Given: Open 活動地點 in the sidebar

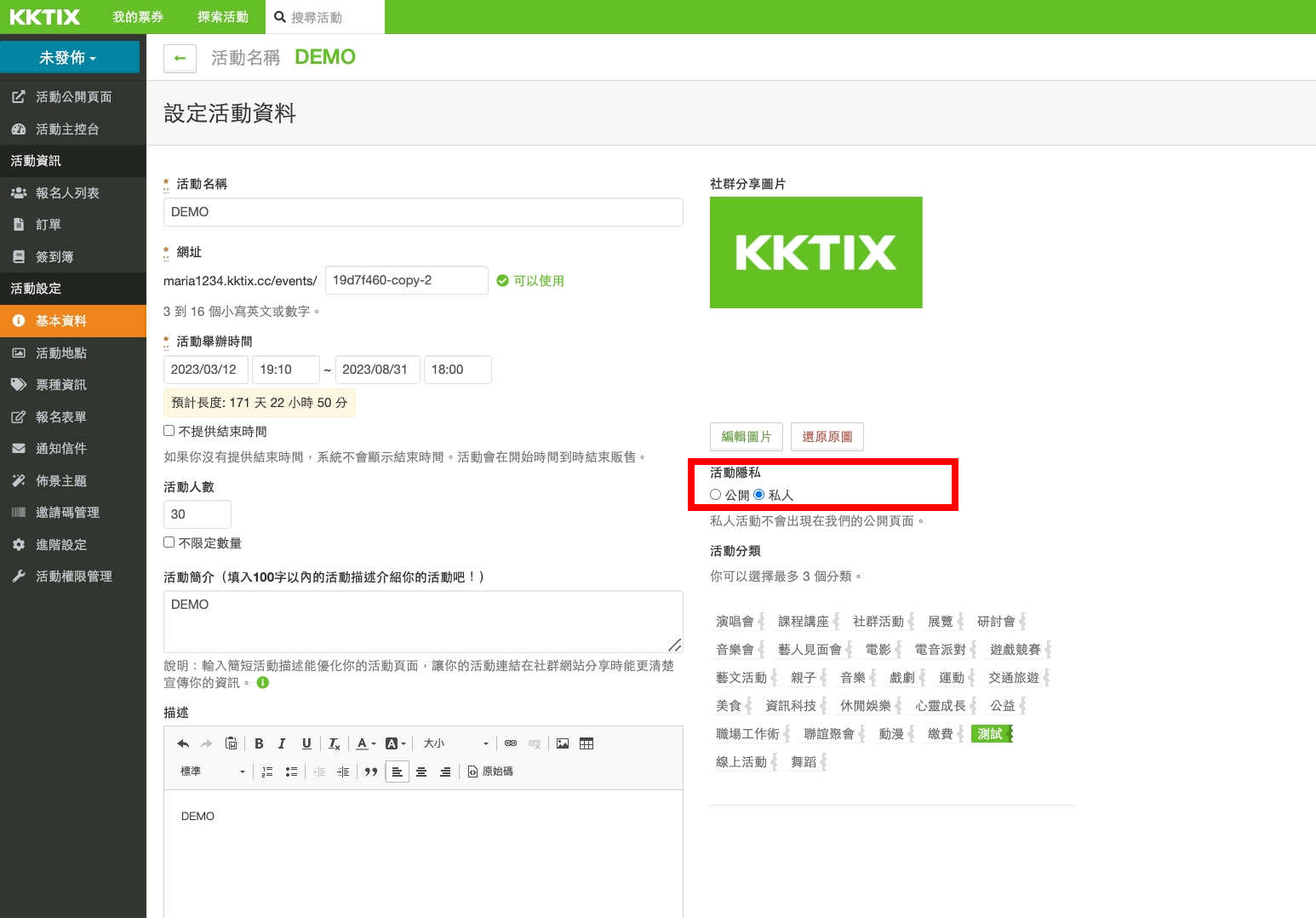Looking at the screenshot, I should coord(73,353).
